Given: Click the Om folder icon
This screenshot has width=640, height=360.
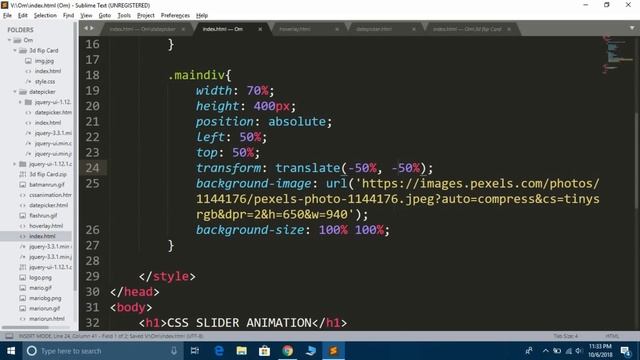Looking at the screenshot, I should (17, 40).
